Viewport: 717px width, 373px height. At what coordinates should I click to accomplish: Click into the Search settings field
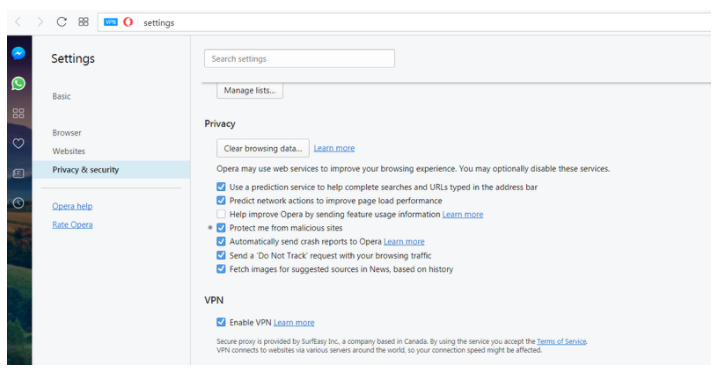tap(300, 59)
